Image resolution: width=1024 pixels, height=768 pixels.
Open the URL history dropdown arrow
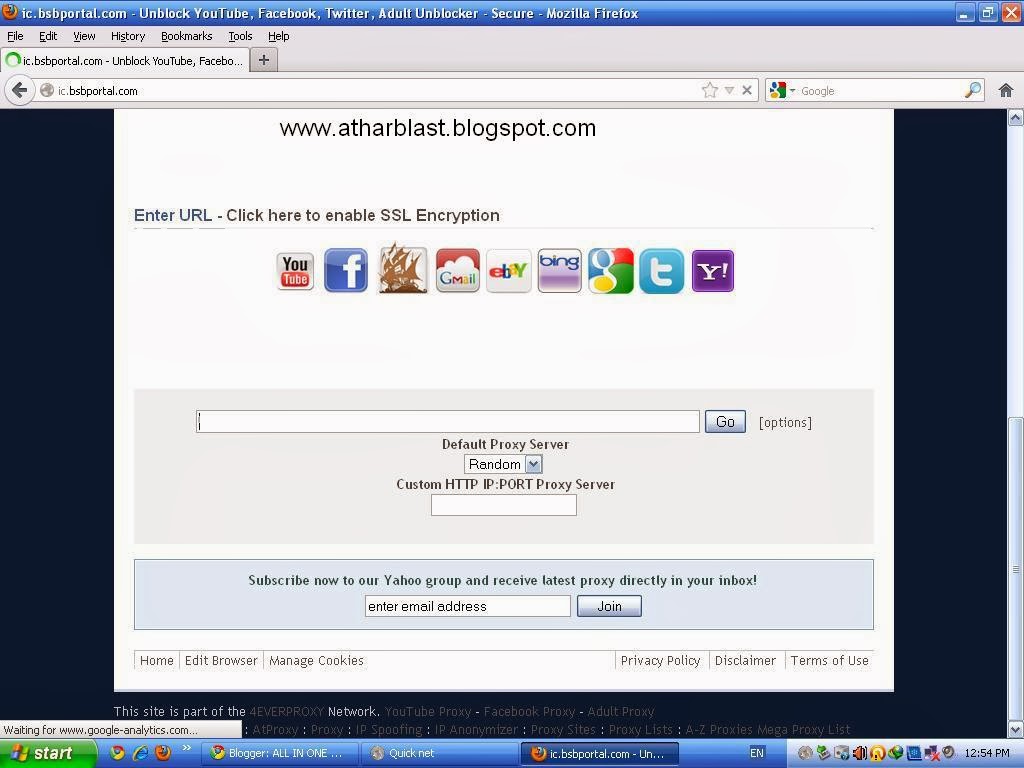729,90
